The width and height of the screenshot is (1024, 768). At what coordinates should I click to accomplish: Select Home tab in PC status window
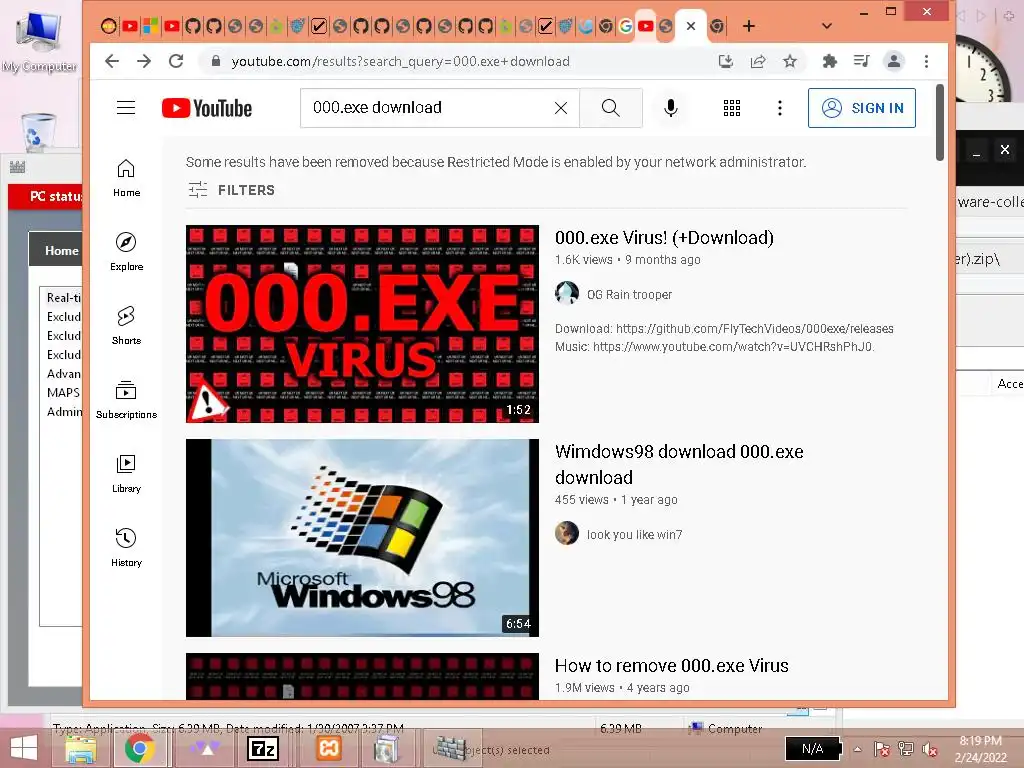tap(59, 250)
